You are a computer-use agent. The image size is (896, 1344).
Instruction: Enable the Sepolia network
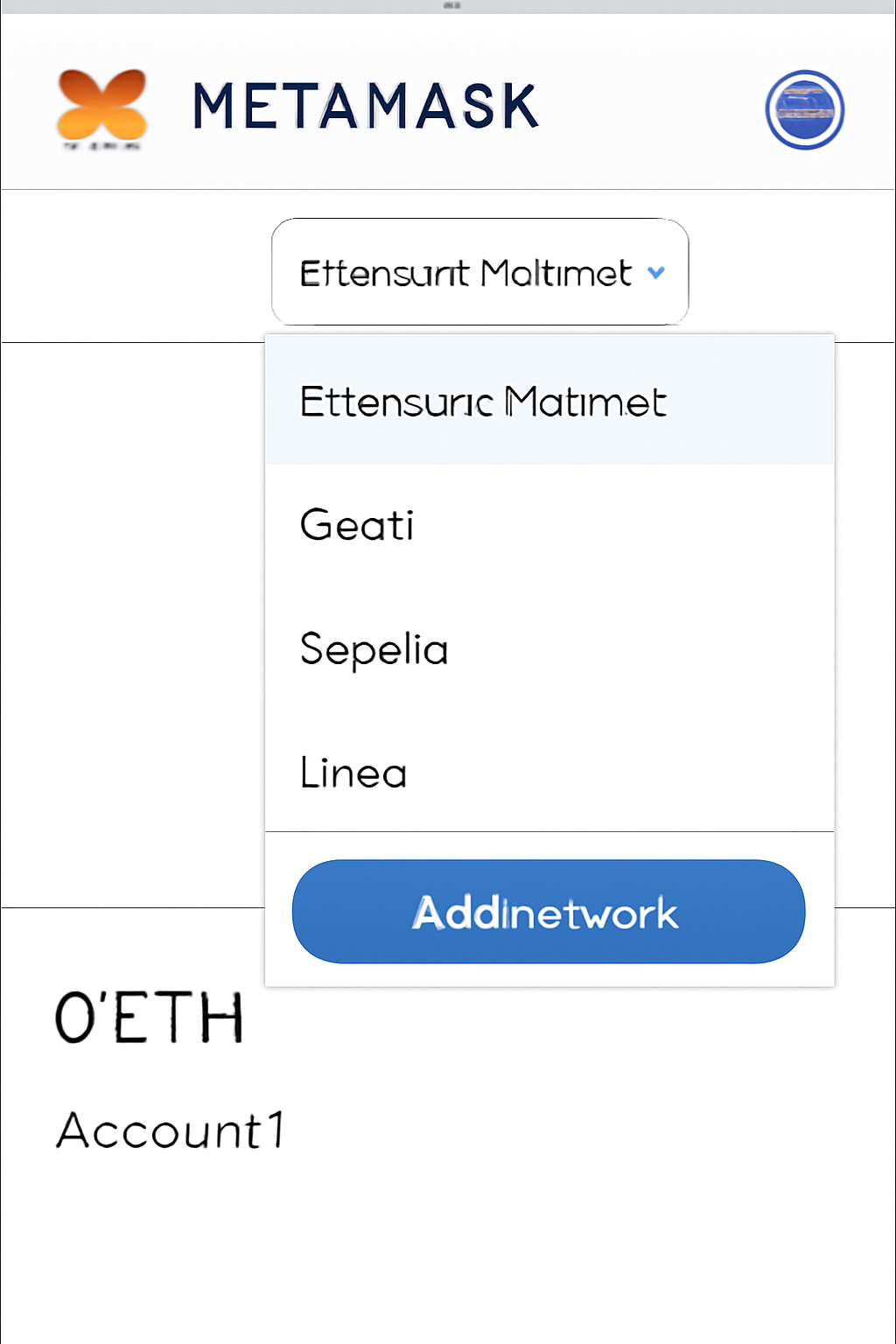pyautogui.click(x=374, y=649)
